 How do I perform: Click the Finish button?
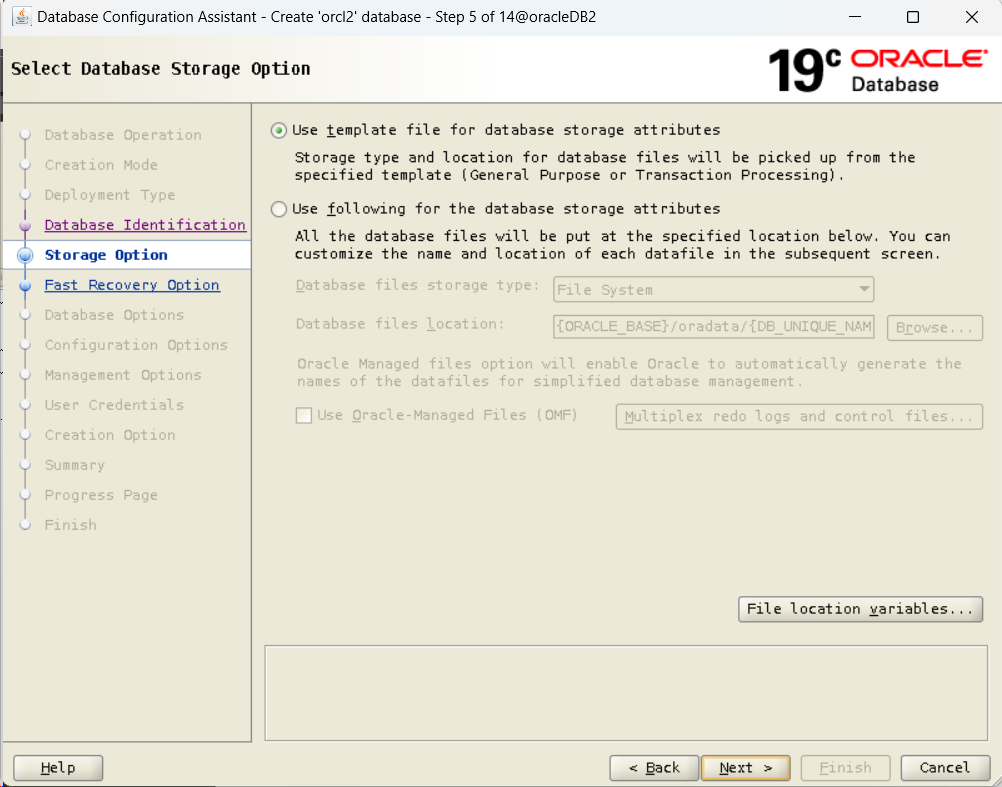[845, 767]
